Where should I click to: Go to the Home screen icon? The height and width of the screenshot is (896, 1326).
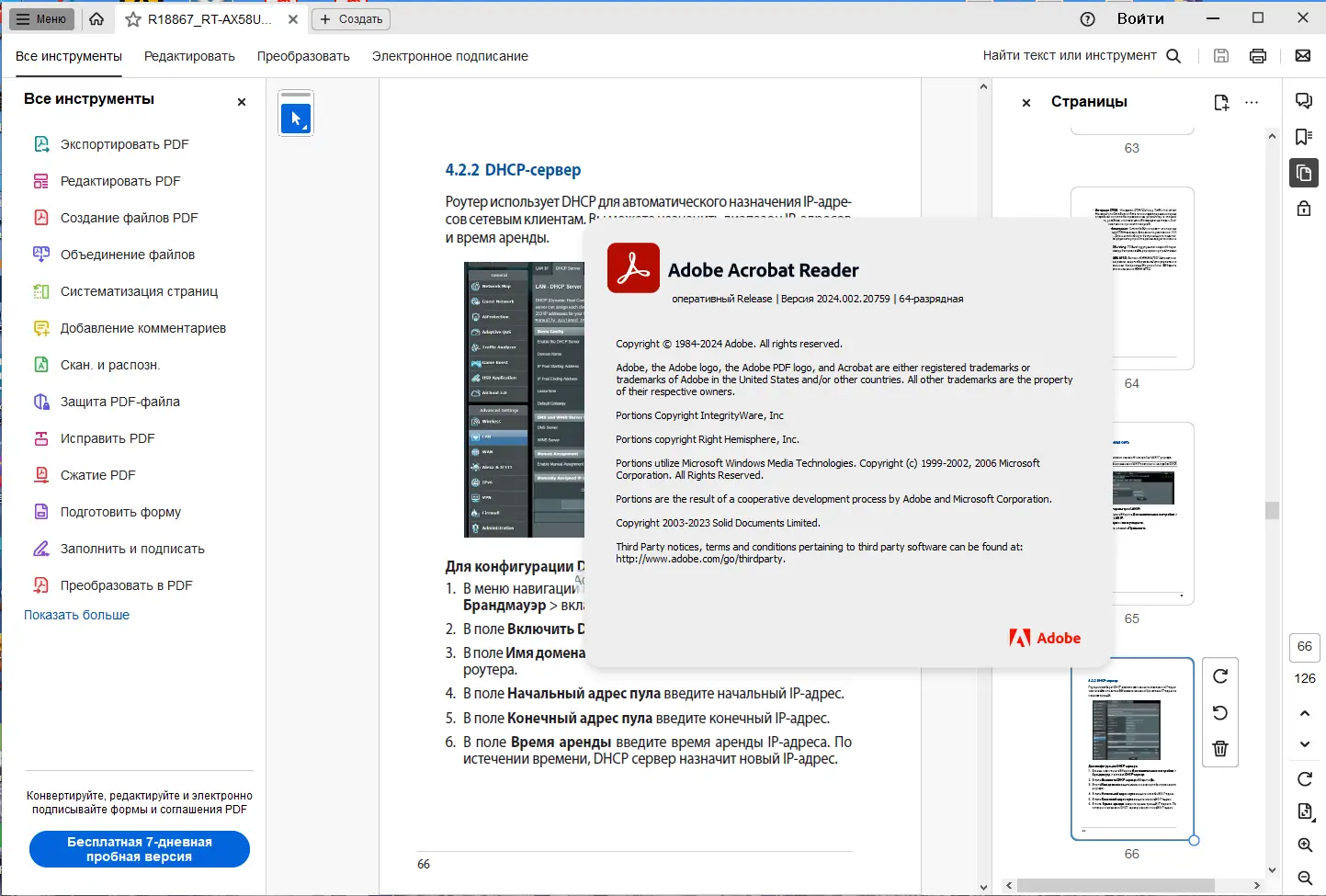coord(96,18)
